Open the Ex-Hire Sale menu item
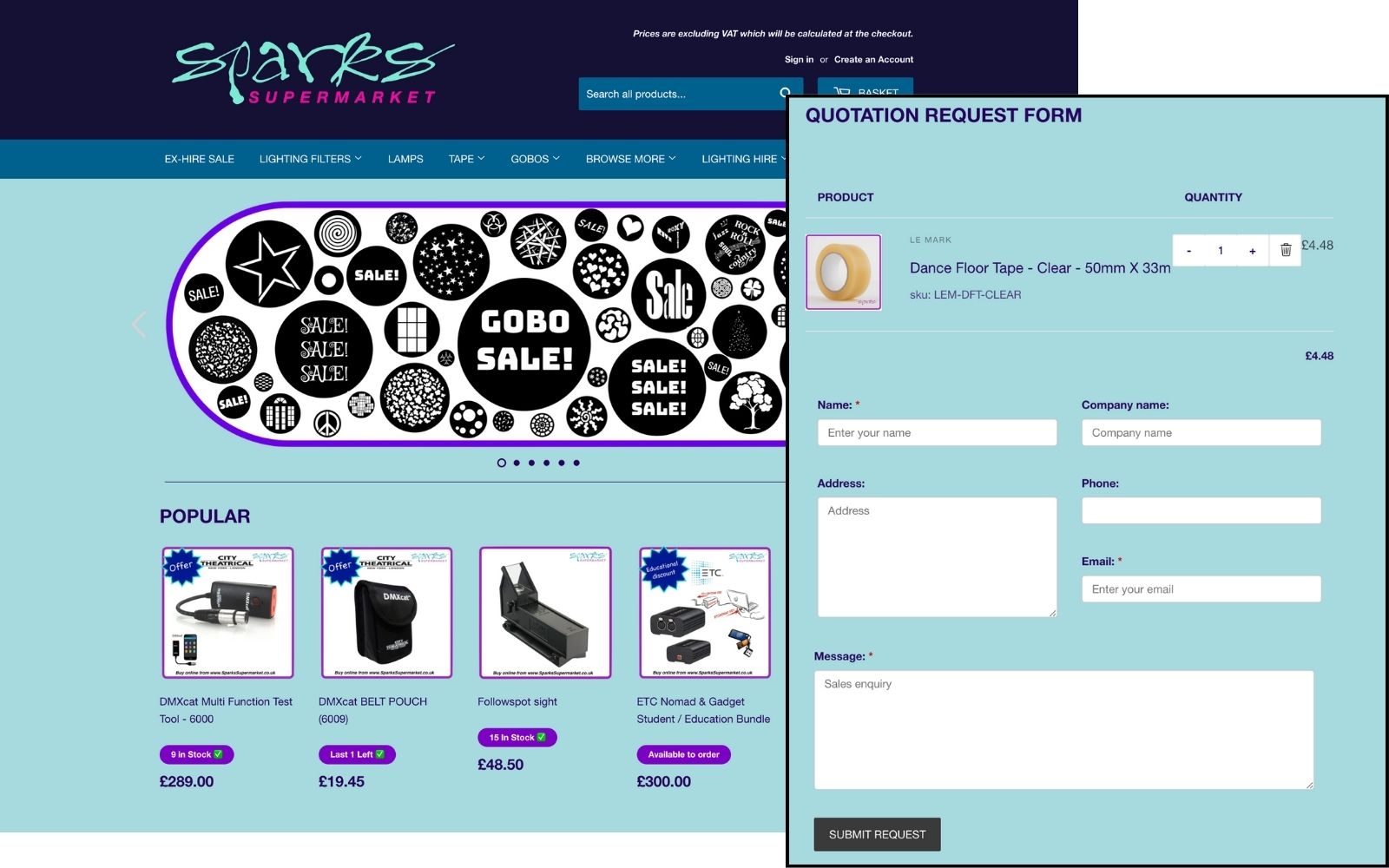Image resolution: width=1389 pixels, height=868 pixels. pos(199,159)
